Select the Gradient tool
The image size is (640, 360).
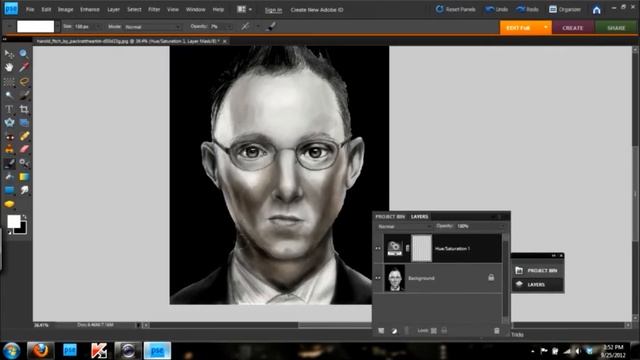pos(24,177)
